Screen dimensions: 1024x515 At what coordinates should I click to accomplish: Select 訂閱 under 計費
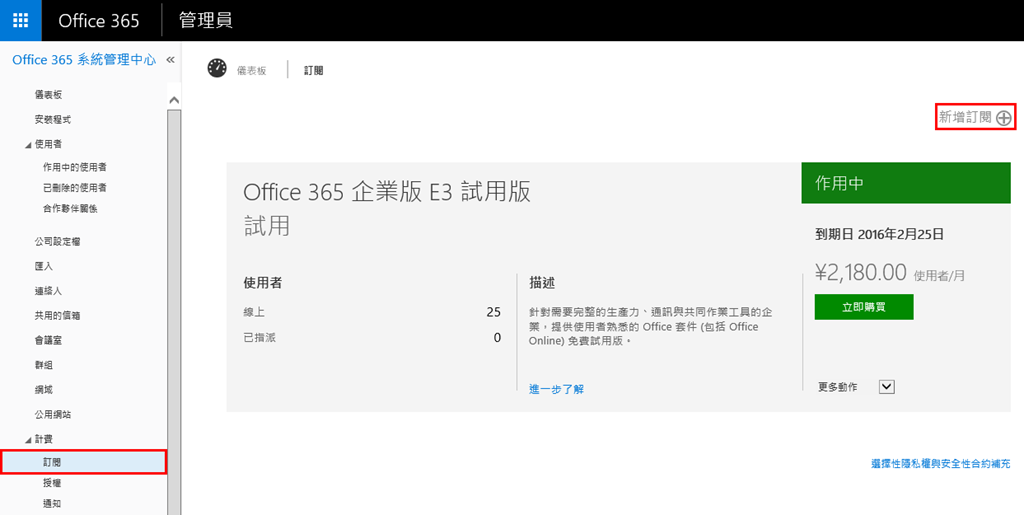pyautogui.click(x=83, y=462)
